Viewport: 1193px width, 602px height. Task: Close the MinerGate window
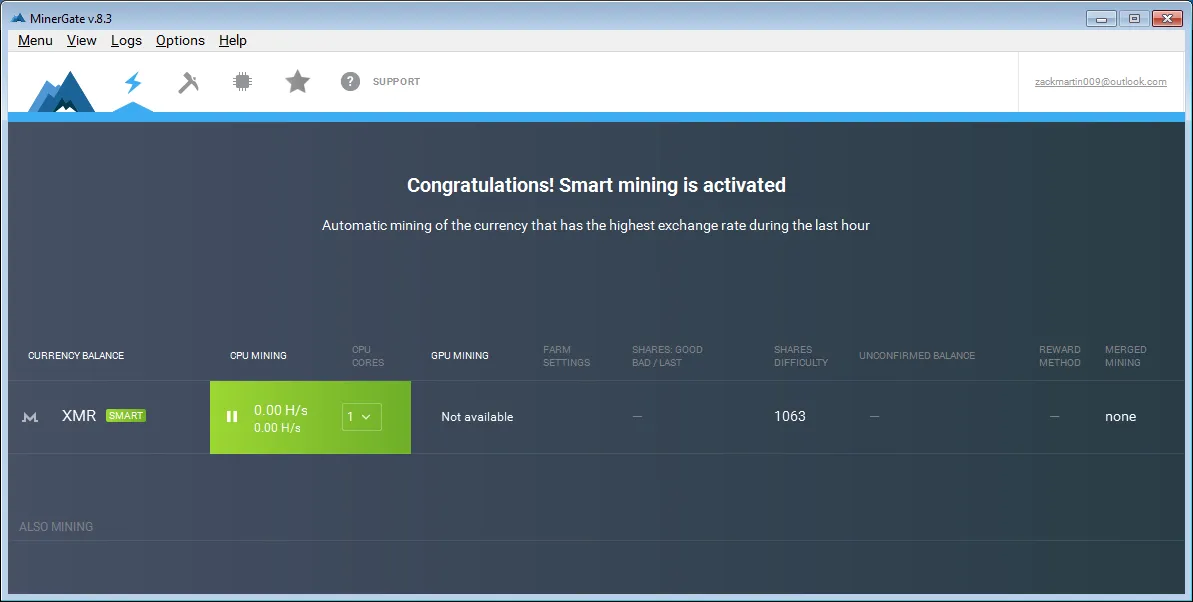click(1167, 18)
